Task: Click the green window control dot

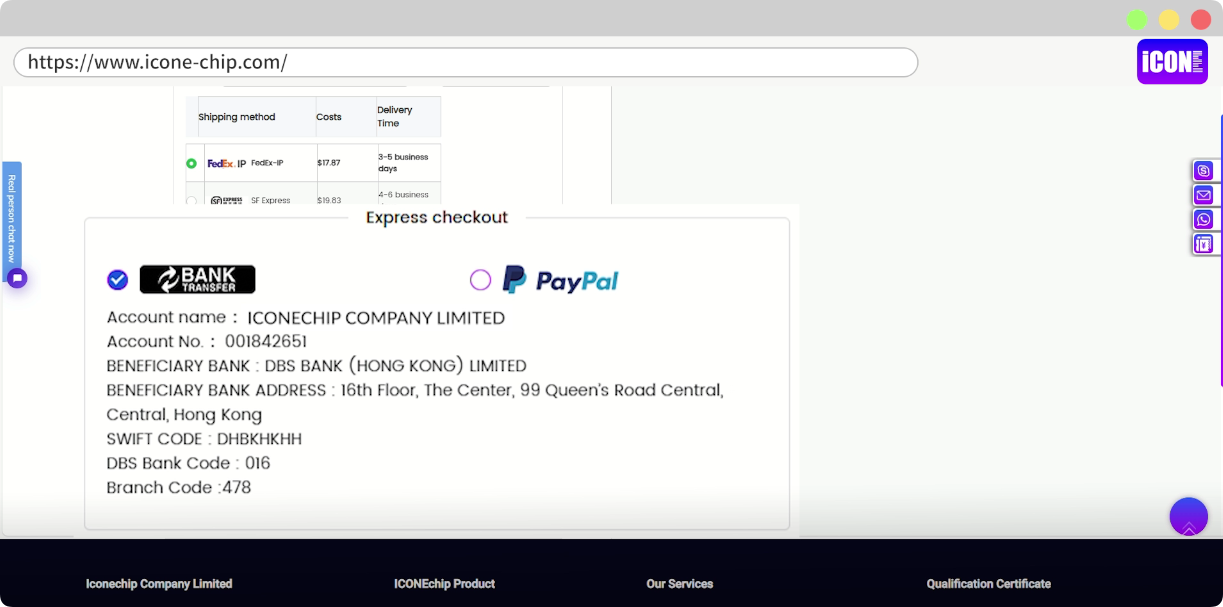Action: point(1137,20)
